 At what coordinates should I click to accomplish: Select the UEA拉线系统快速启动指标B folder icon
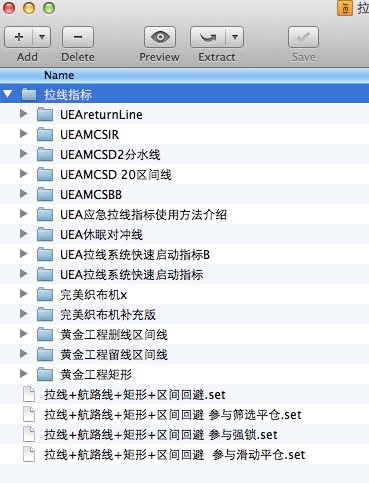pyautogui.click(x=45, y=254)
